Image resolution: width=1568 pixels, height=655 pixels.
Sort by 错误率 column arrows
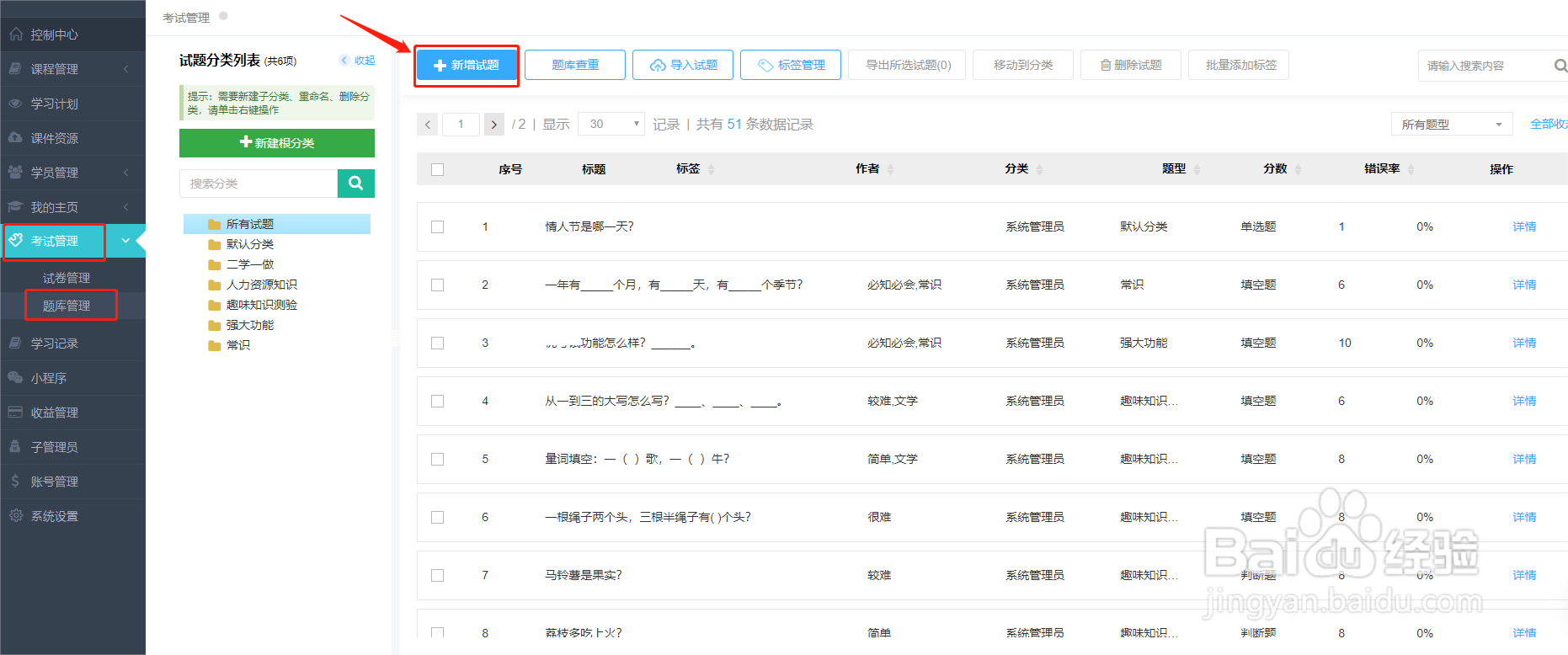tap(1411, 169)
